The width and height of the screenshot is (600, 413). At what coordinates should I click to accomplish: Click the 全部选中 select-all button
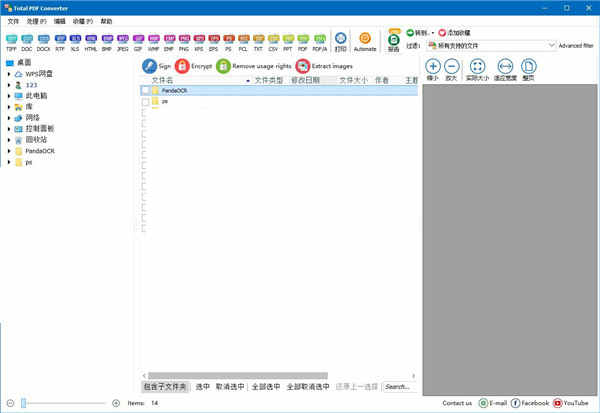point(266,386)
